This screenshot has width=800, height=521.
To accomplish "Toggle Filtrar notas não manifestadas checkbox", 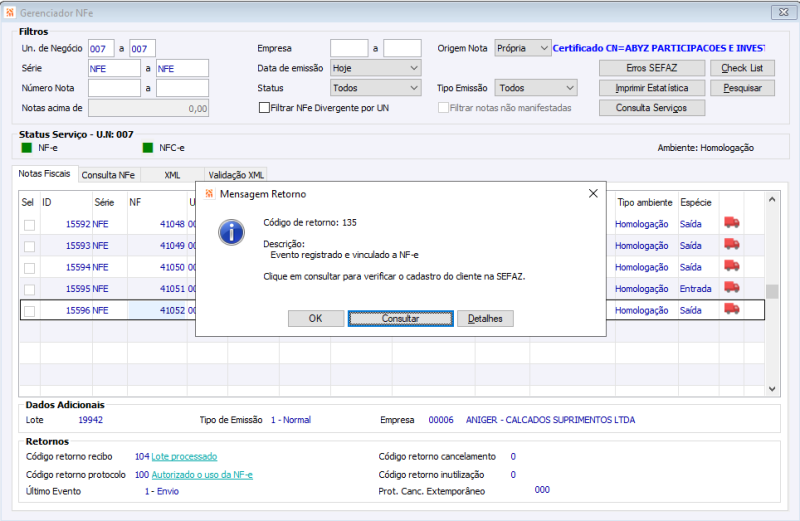I will pyautogui.click(x=443, y=108).
